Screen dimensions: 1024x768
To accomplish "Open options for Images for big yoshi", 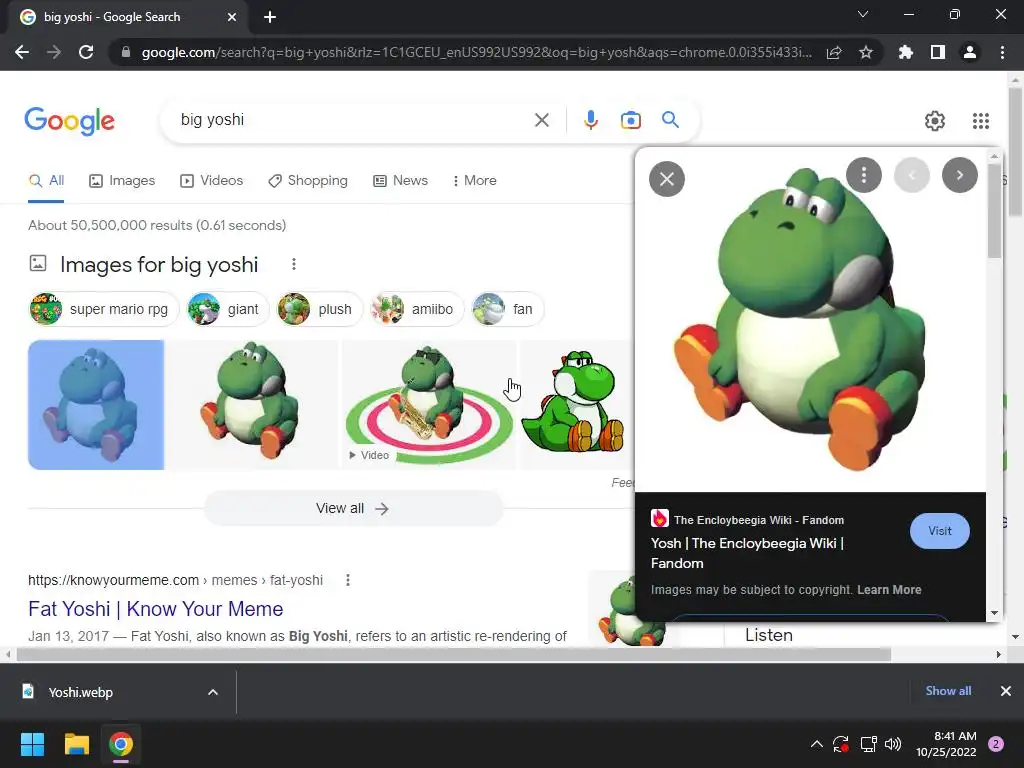I will pyautogui.click(x=294, y=264).
